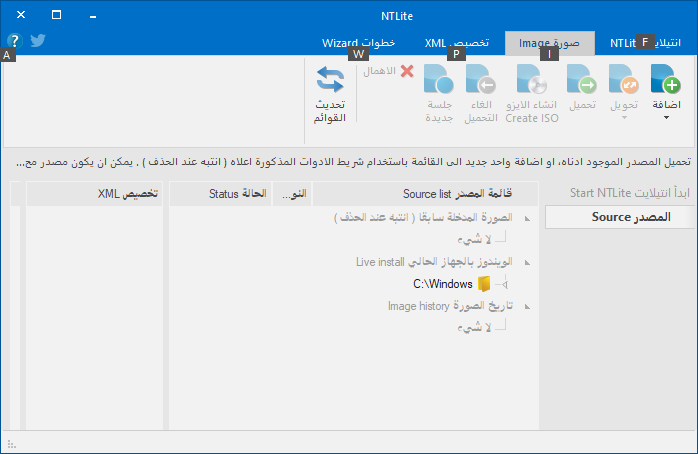Click the Source list column header
The width and height of the screenshot is (698, 454).
coord(426,194)
